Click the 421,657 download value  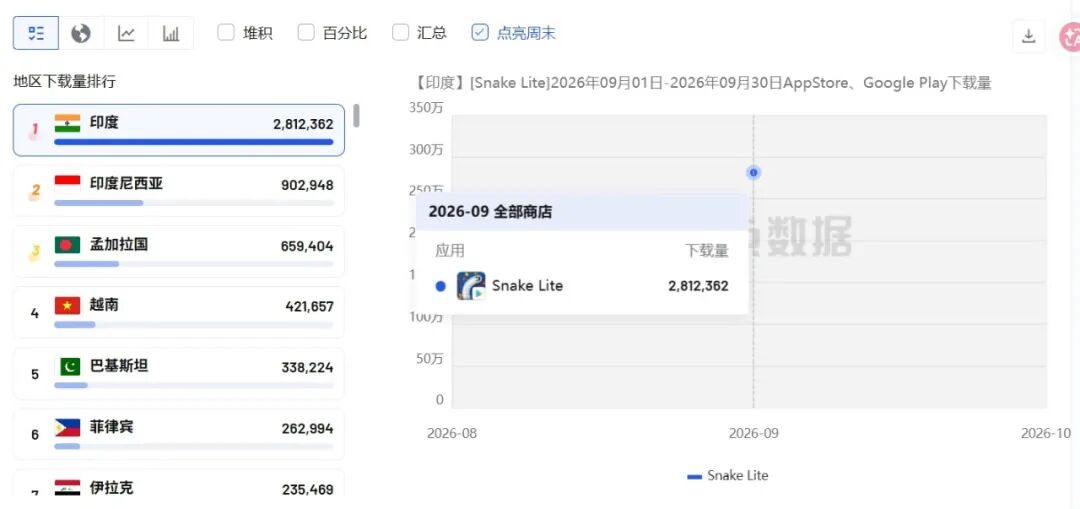tap(309, 307)
